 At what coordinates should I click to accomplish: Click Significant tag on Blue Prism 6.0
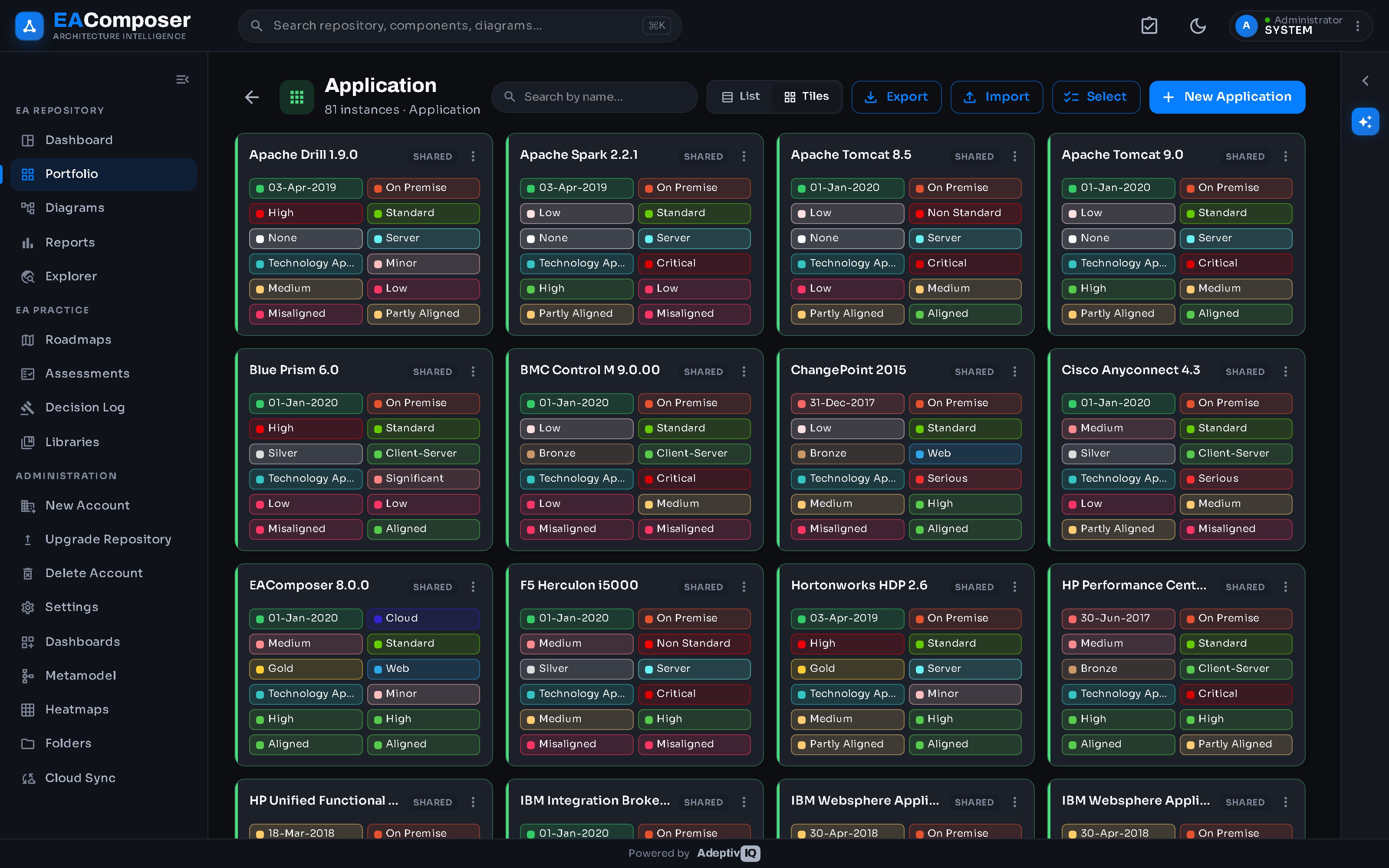click(x=423, y=479)
